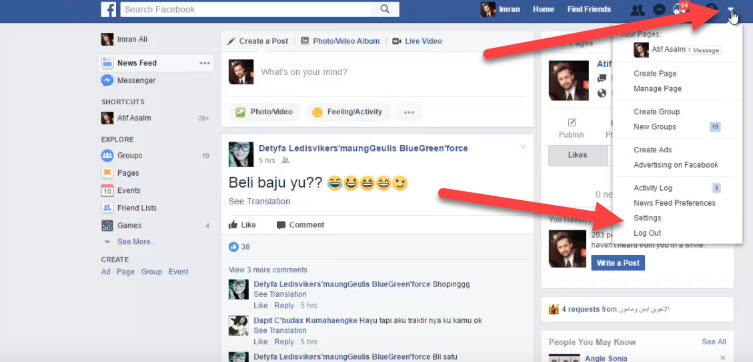Screen dimensions: 753x362
Task: Click Like under the Beli baju post
Action: (243, 225)
